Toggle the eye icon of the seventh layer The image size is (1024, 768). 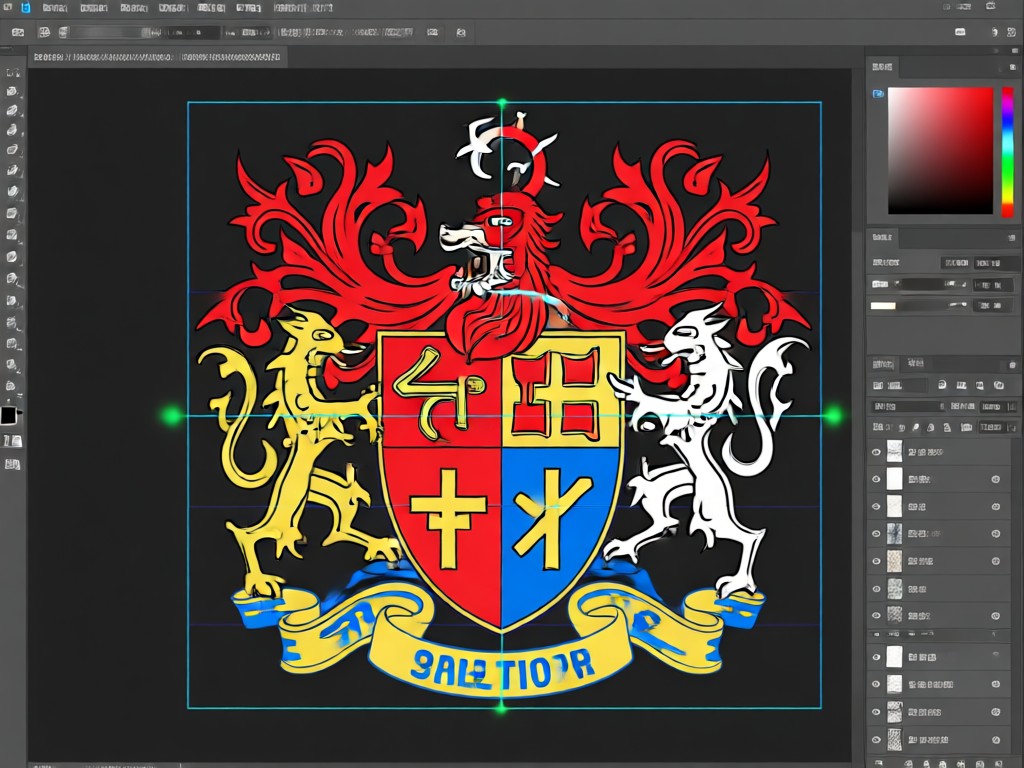[x=876, y=615]
